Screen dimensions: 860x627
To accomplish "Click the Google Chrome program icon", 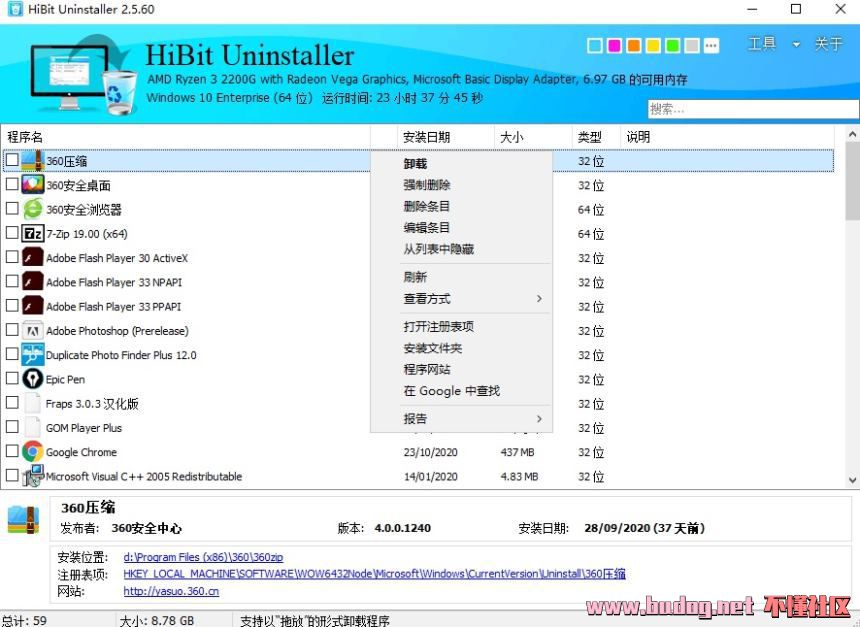I will (x=32, y=451).
